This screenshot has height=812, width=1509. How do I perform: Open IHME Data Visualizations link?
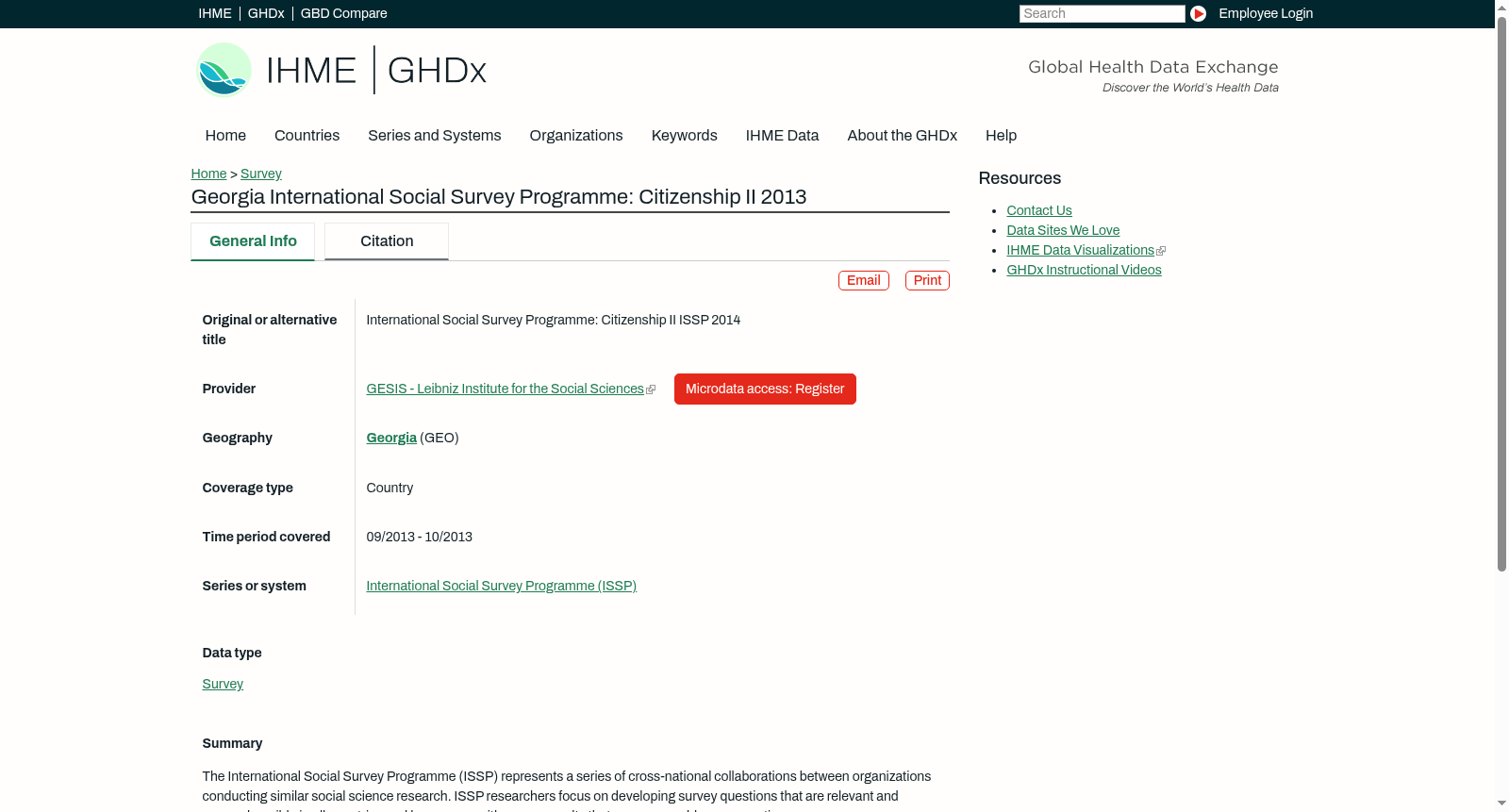(x=1080, y=250)
